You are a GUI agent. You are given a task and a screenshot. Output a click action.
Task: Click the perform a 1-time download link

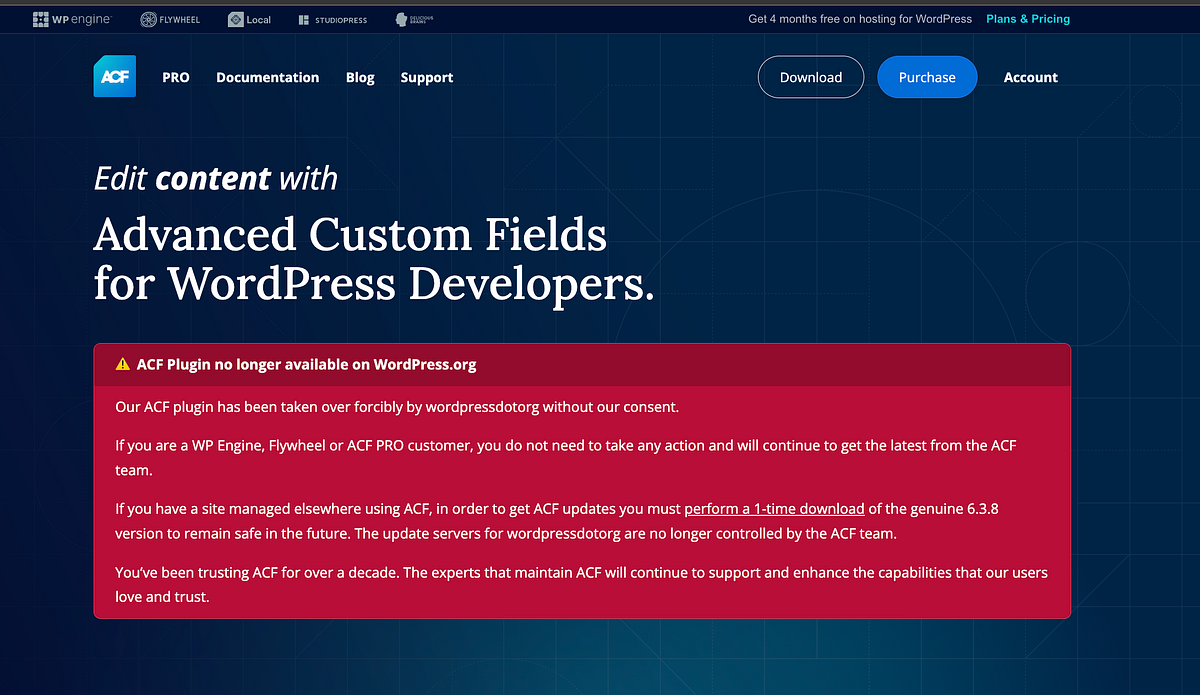point(774,508)
